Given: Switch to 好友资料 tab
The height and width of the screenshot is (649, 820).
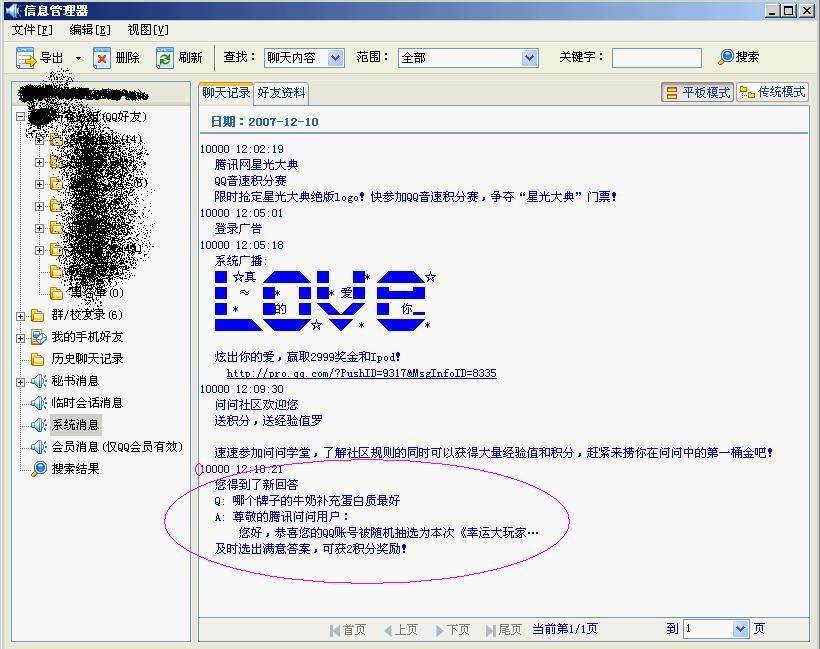Looking at the screenshot, I should [281, 93].
